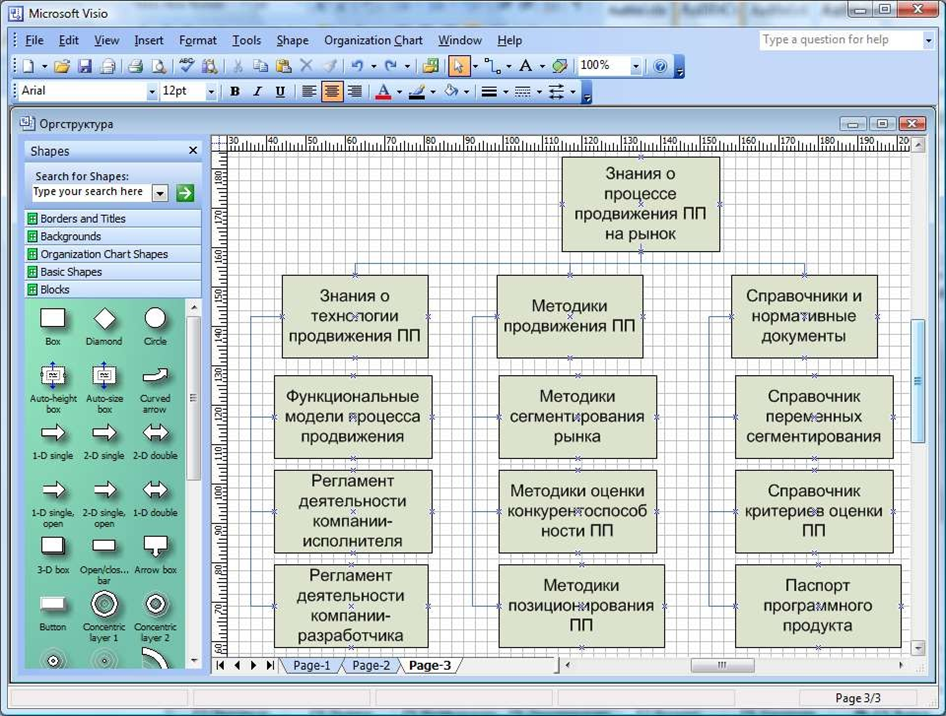Expand the line pattern dropdown
This screenshot has height=716, width=946.
pos(539,92)
